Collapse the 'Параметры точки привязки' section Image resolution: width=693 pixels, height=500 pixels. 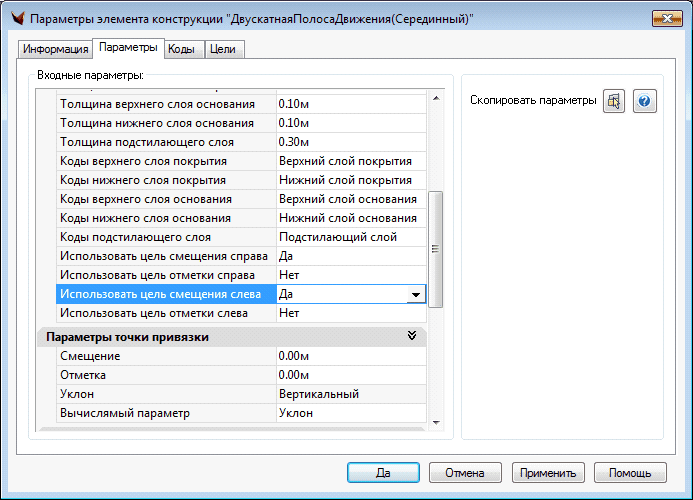pos(412,337)
